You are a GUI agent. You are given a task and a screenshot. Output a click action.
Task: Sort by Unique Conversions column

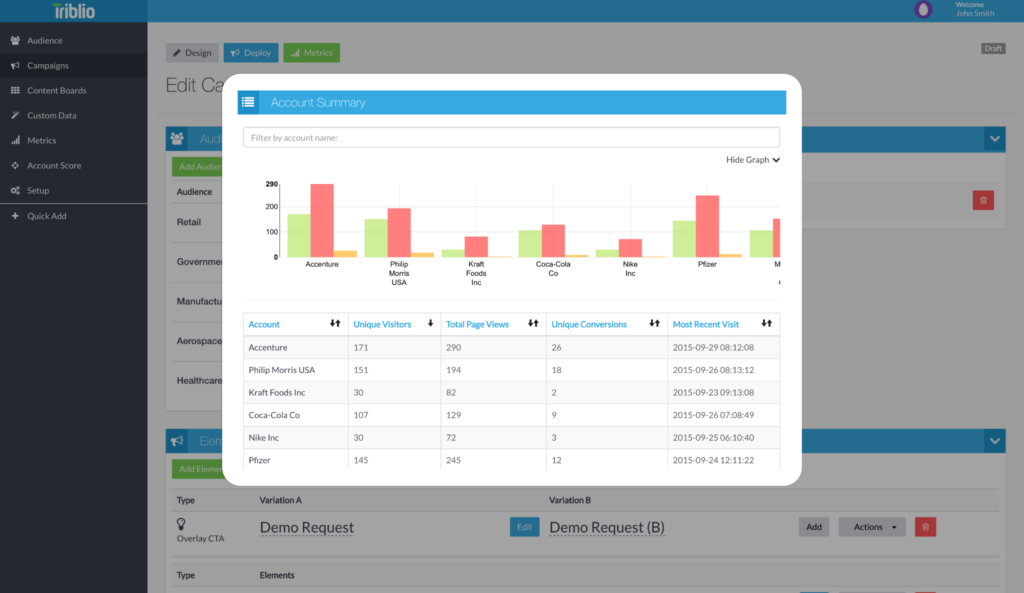588,325
